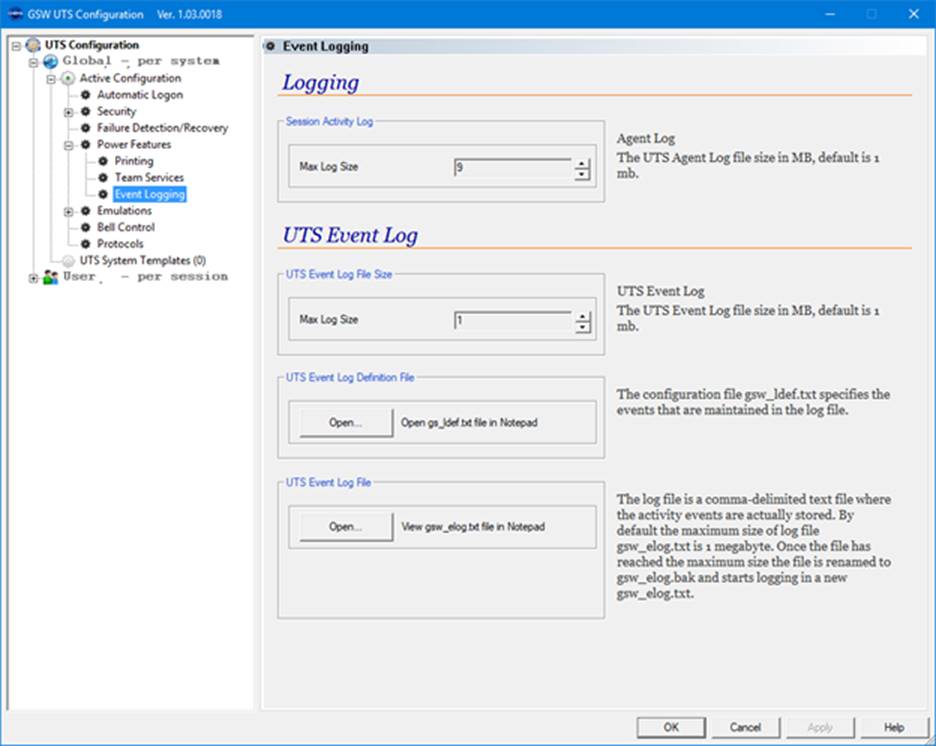
Task: Click the 'UTS Event Log' section heading
Action: coord(350,235)
